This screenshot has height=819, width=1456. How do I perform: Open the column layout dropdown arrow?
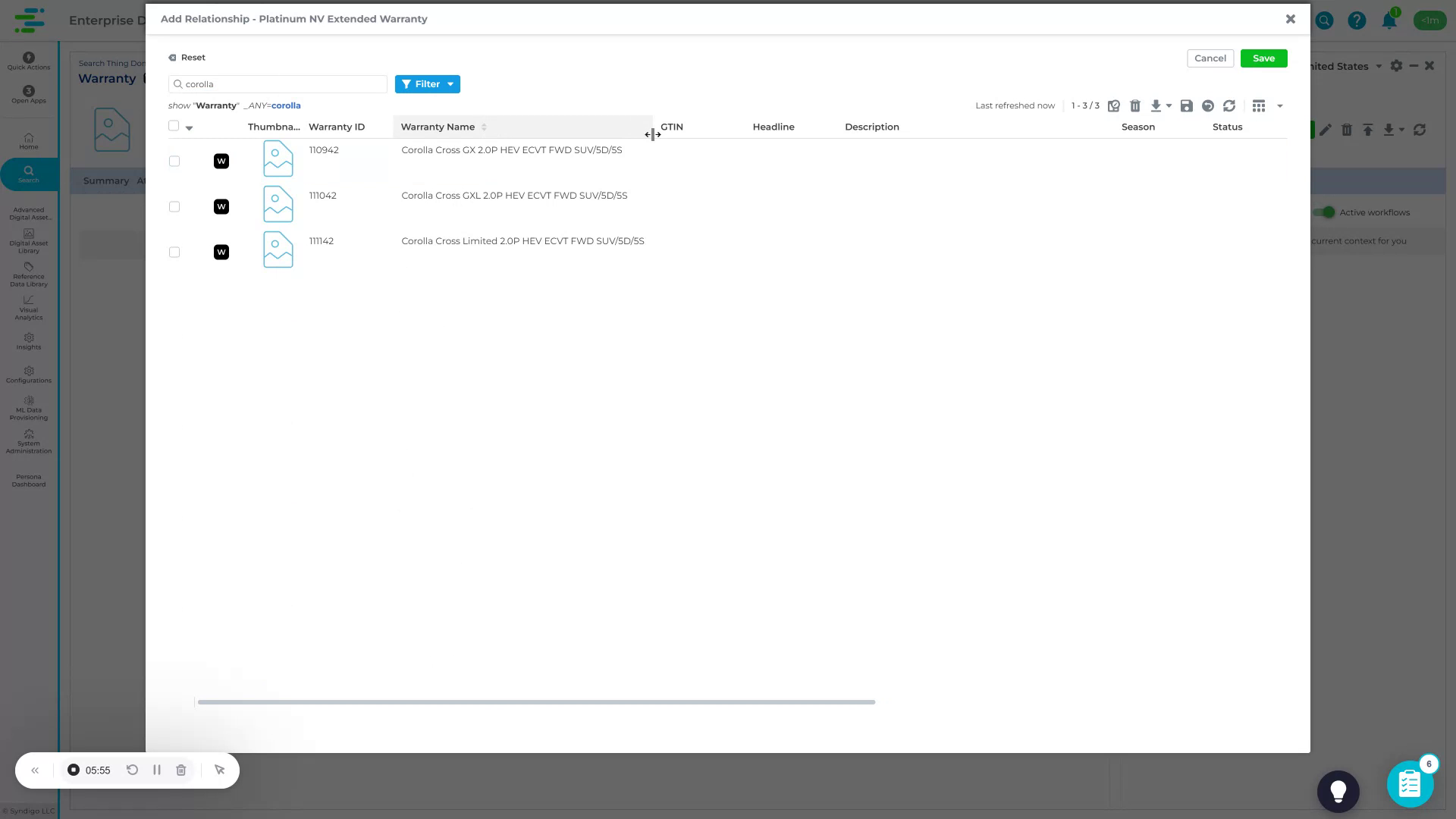tap(1281, 106)
